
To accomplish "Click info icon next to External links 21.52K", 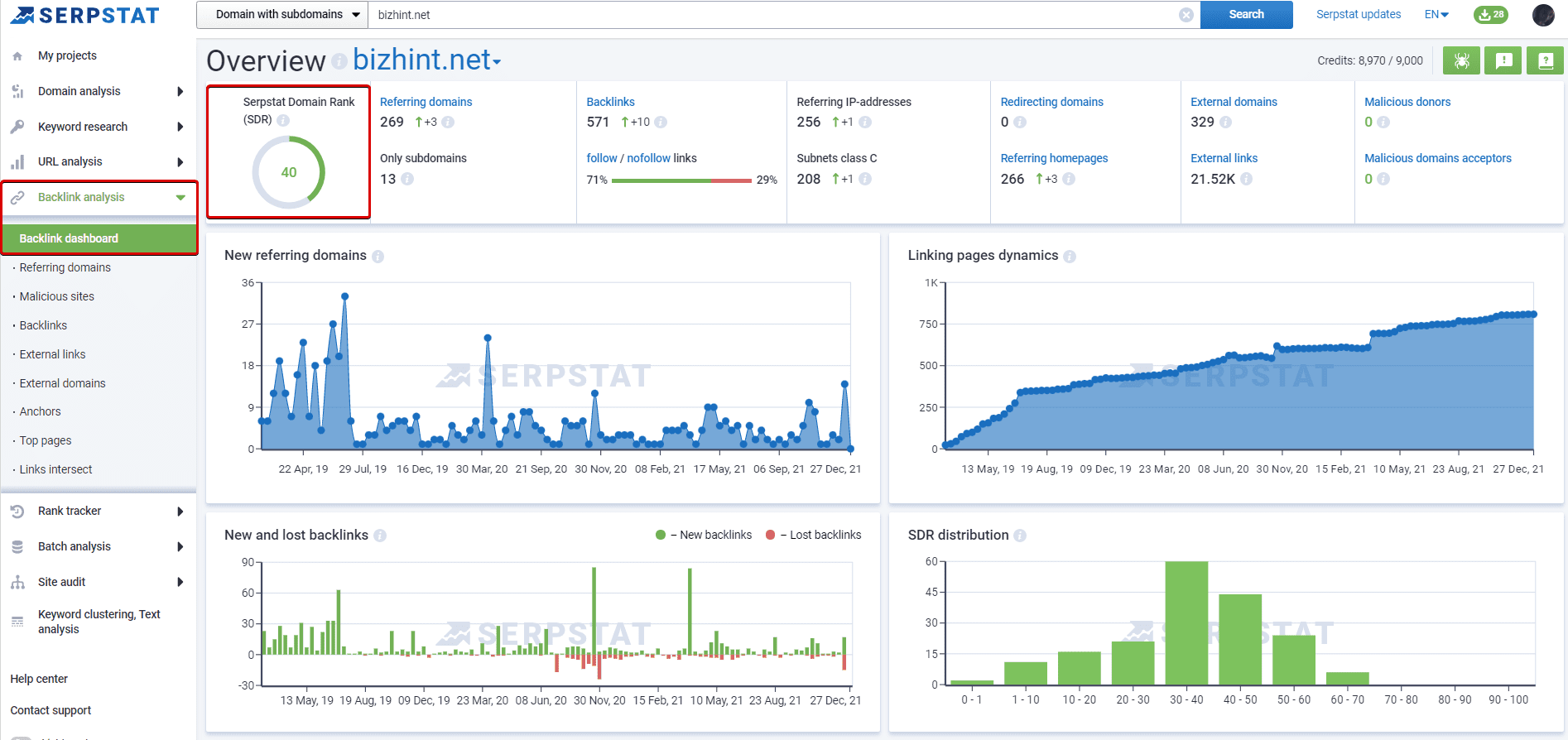I will pos(1247,179).
